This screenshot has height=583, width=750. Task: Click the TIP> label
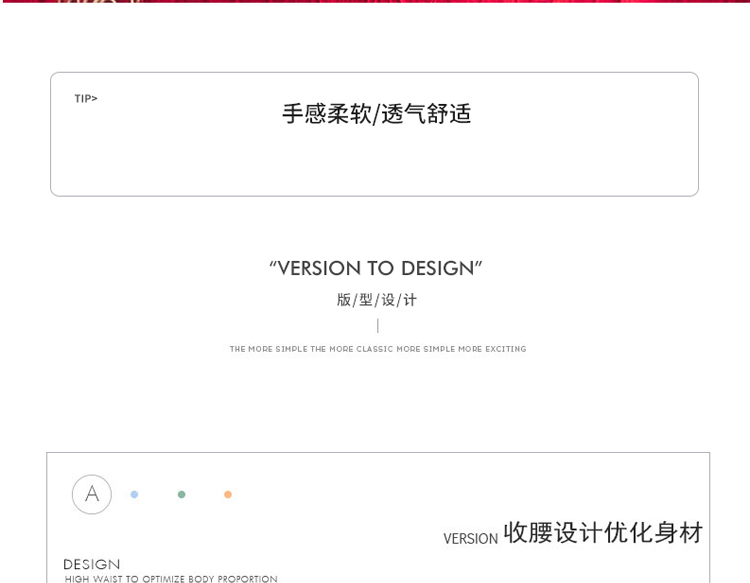(x=86, y=99)
